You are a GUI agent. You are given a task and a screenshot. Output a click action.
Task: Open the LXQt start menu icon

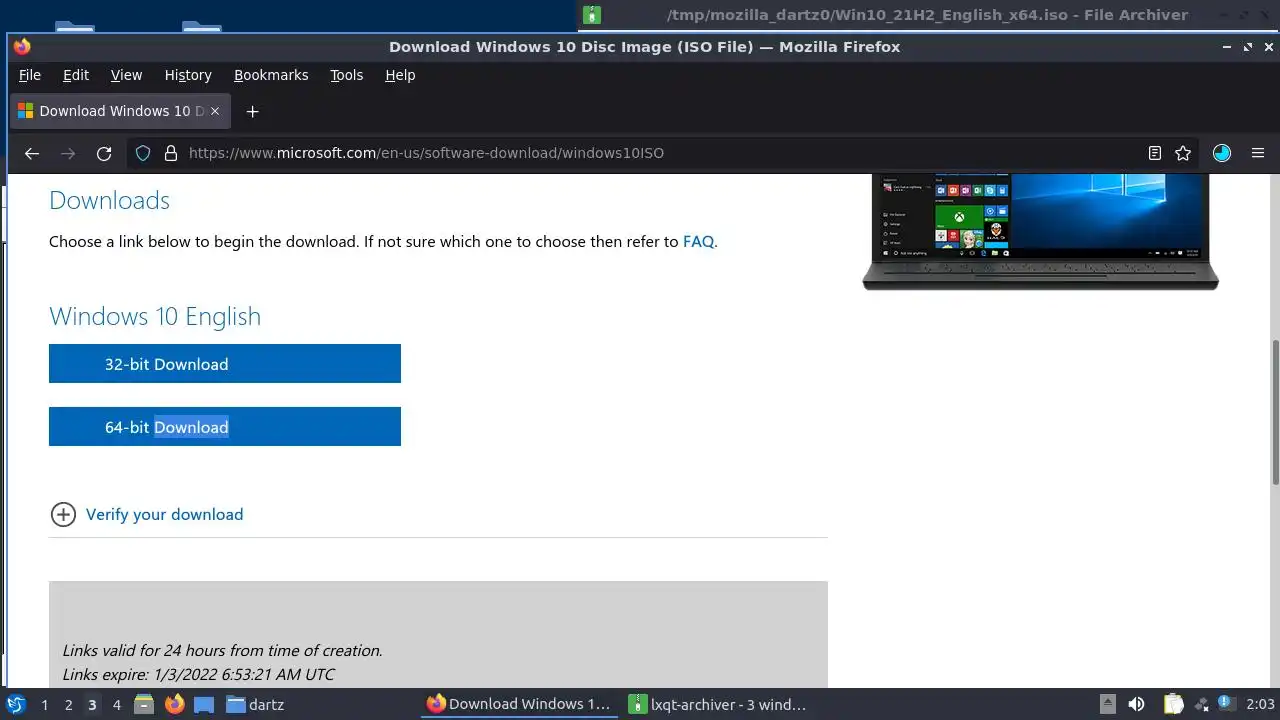coord(16,704)
